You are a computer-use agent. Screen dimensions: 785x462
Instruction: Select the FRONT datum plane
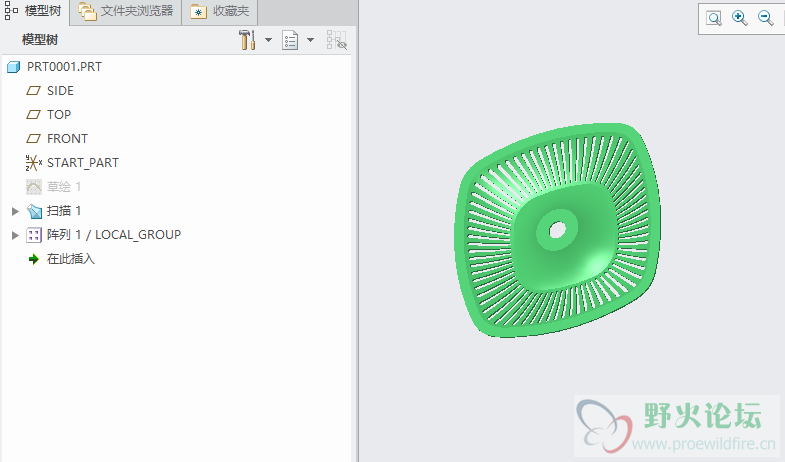coord(67,139)
